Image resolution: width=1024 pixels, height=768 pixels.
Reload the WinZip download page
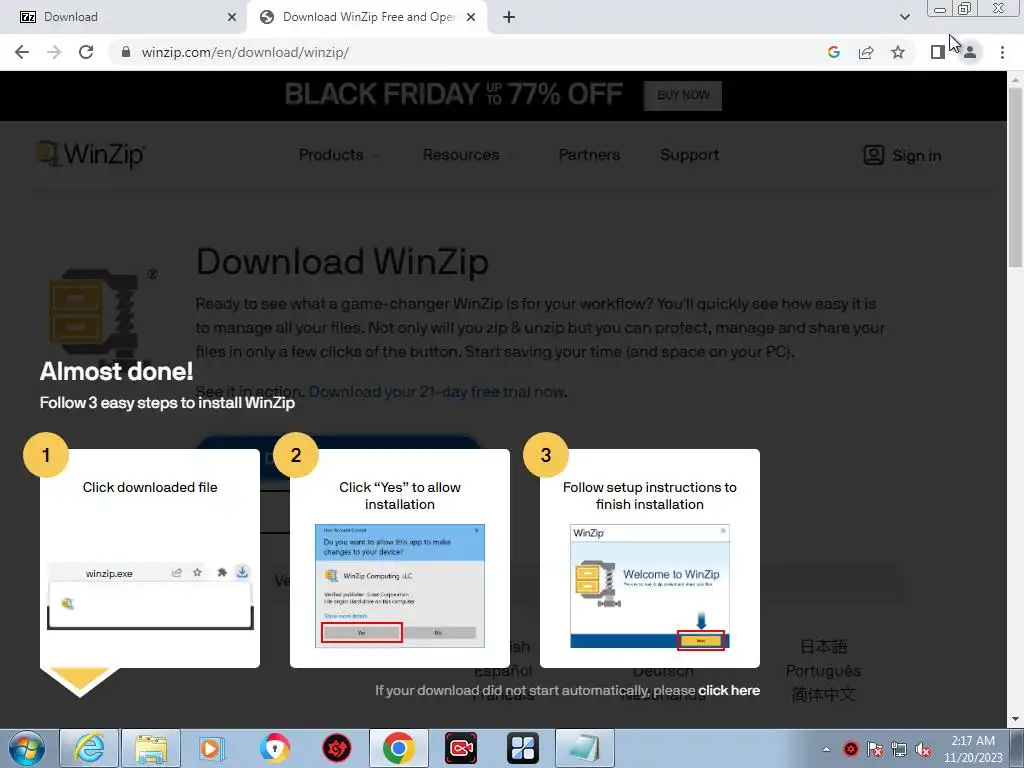86,52
